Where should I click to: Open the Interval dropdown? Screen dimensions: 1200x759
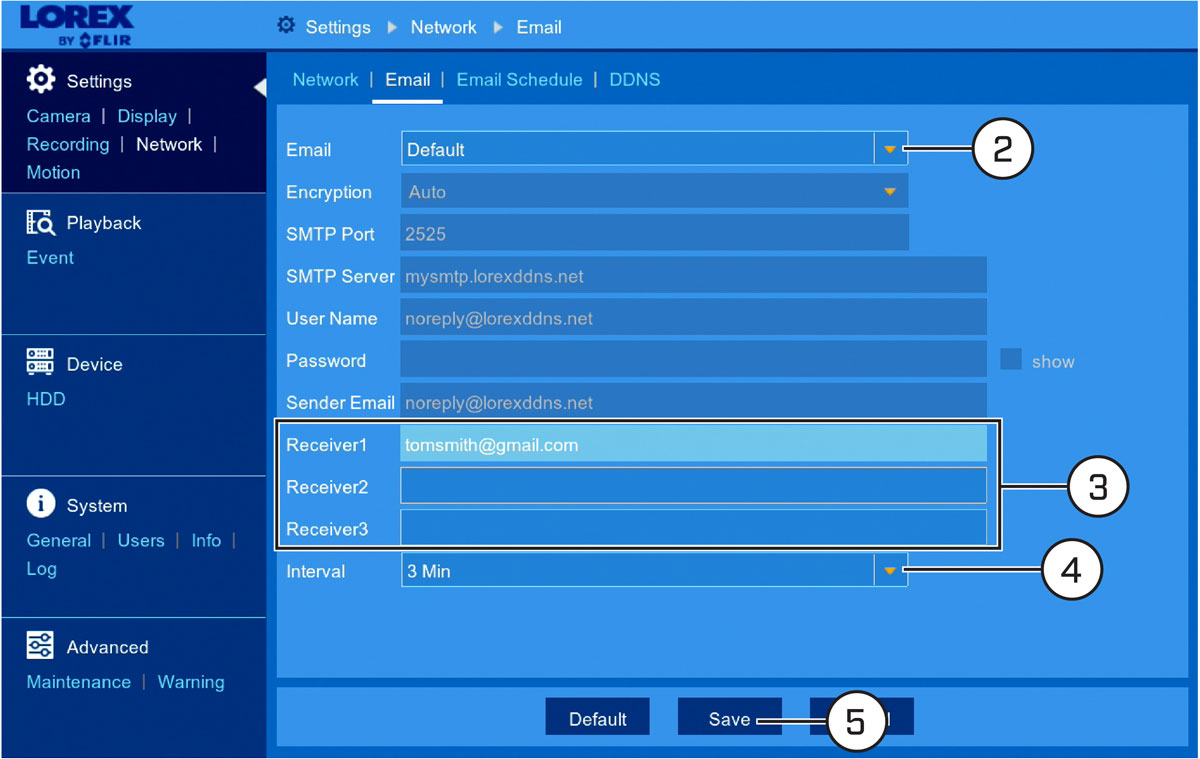point(654,571)
